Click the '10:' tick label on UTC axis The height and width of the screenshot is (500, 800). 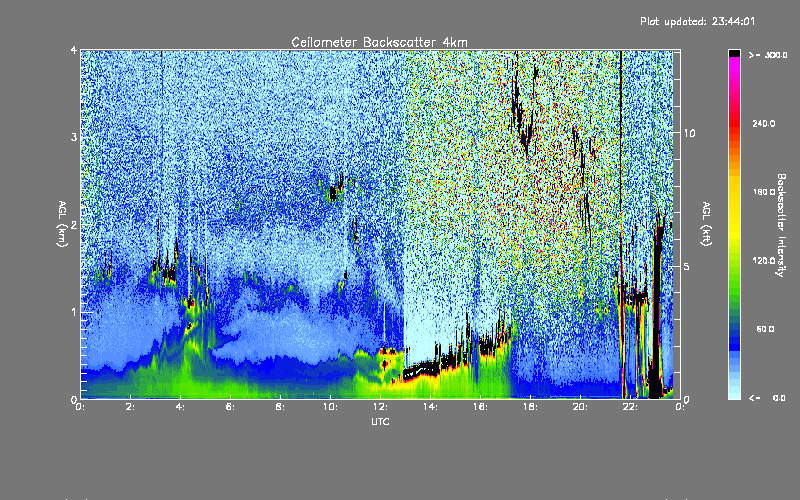coord(330,407)
